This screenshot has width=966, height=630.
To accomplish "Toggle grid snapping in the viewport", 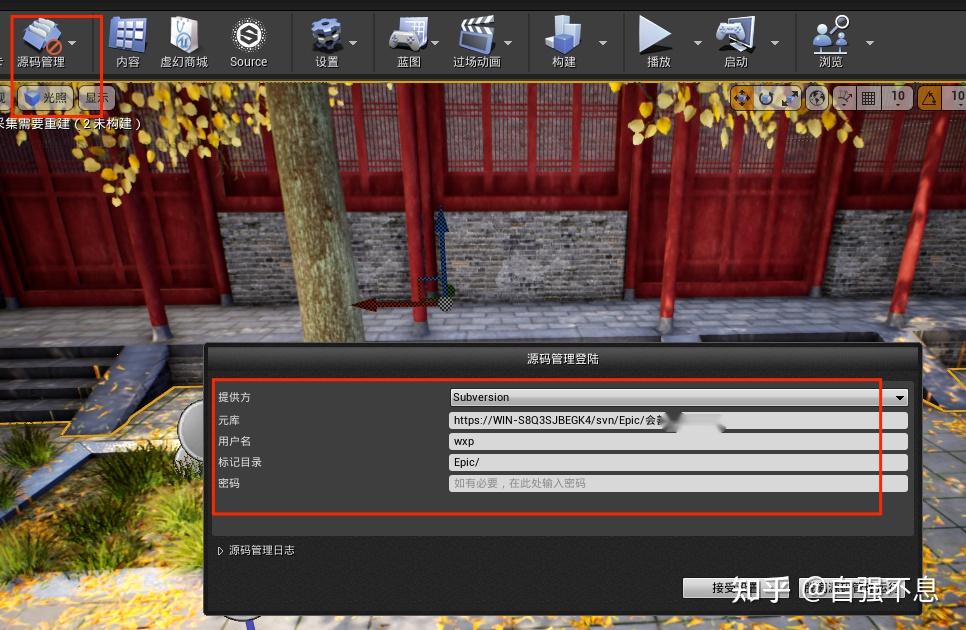I will tap(870, 98).
